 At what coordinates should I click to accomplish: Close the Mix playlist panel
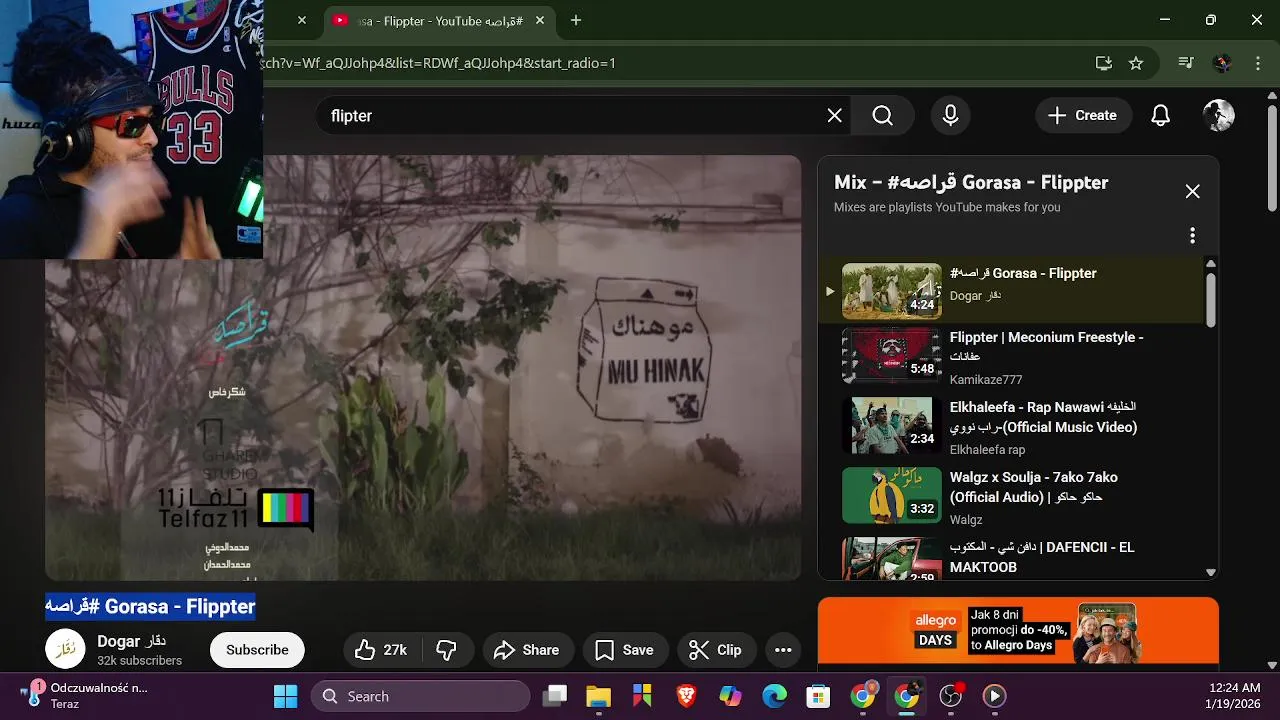pos(1192,192)
